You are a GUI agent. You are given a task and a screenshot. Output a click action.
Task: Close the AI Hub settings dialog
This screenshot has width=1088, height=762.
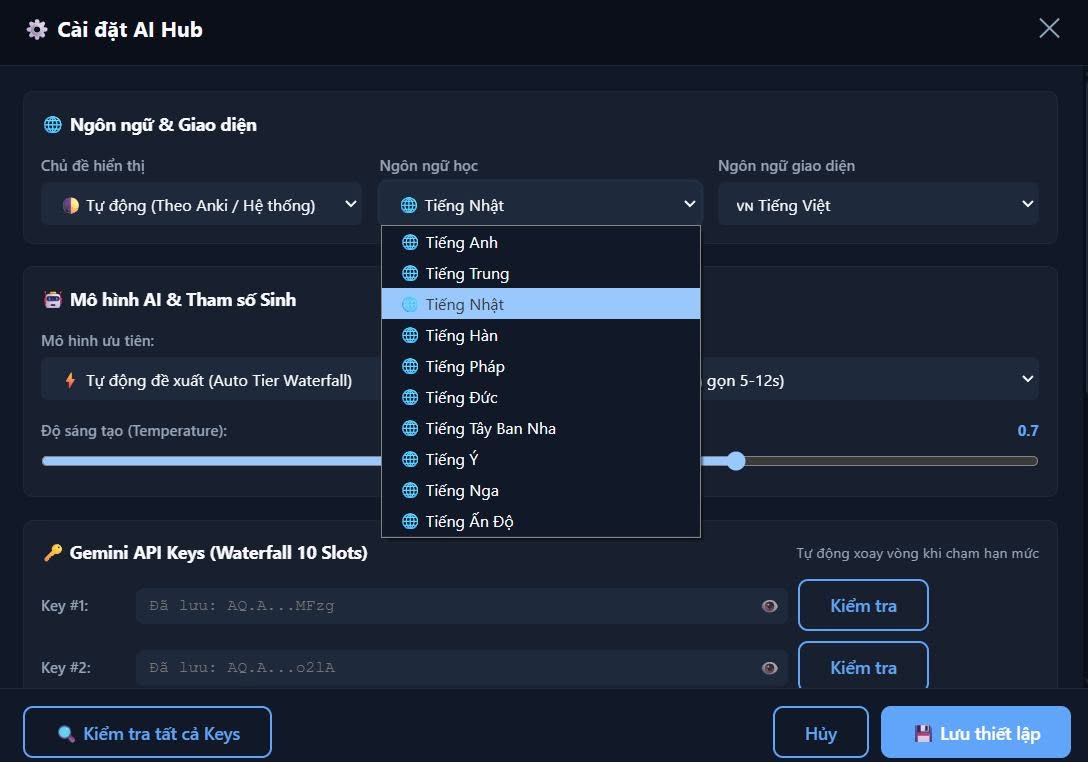point(1048,28)
